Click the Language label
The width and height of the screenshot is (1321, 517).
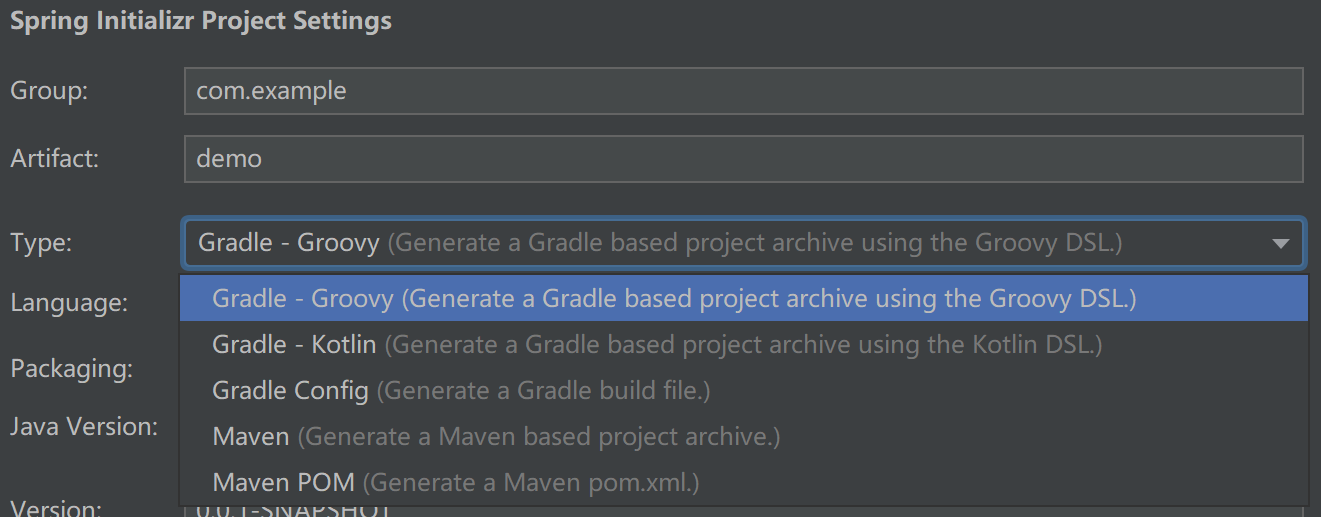pyautogui.click(x=68, y=302)
